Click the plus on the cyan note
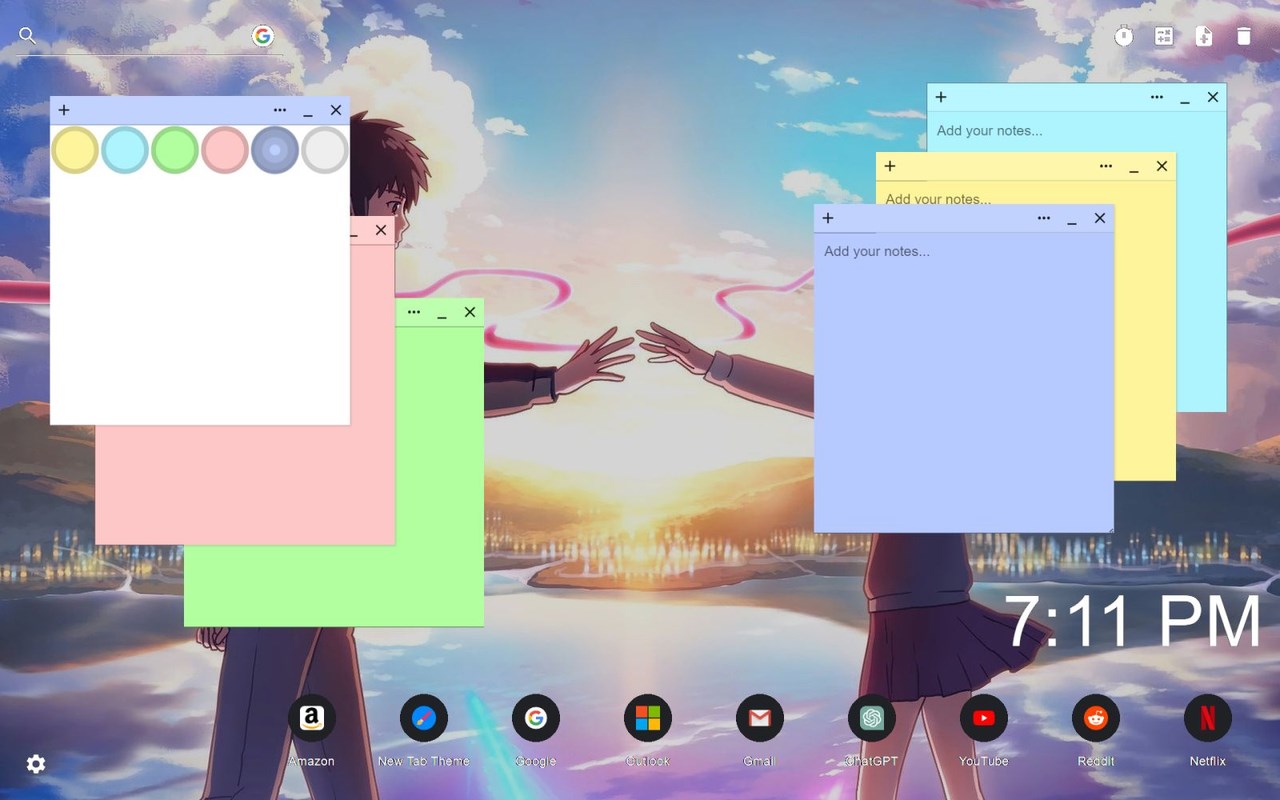The image size is (1280, 800). [x=941, y=97]
